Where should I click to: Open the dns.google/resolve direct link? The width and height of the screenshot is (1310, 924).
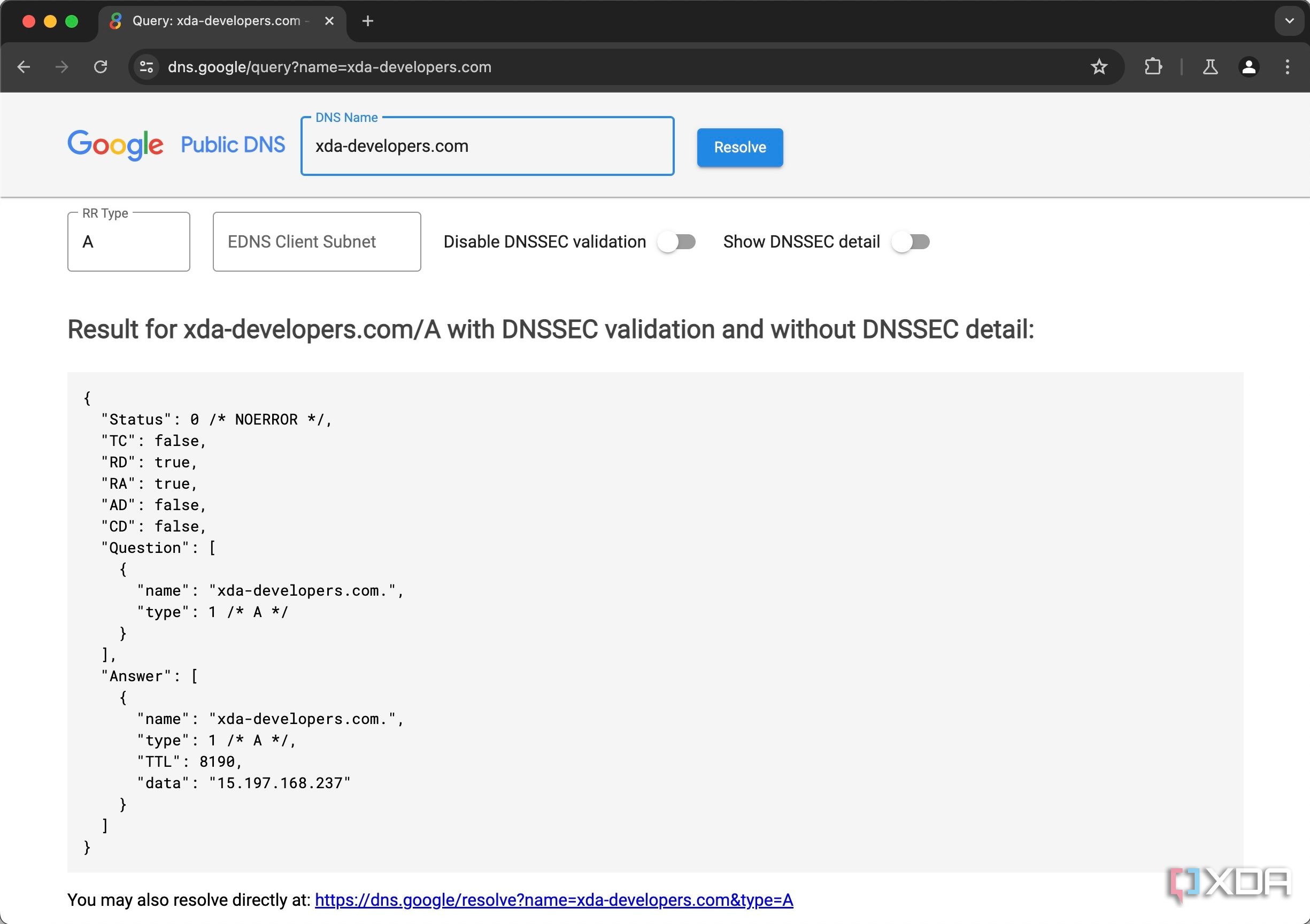(553, 900)
